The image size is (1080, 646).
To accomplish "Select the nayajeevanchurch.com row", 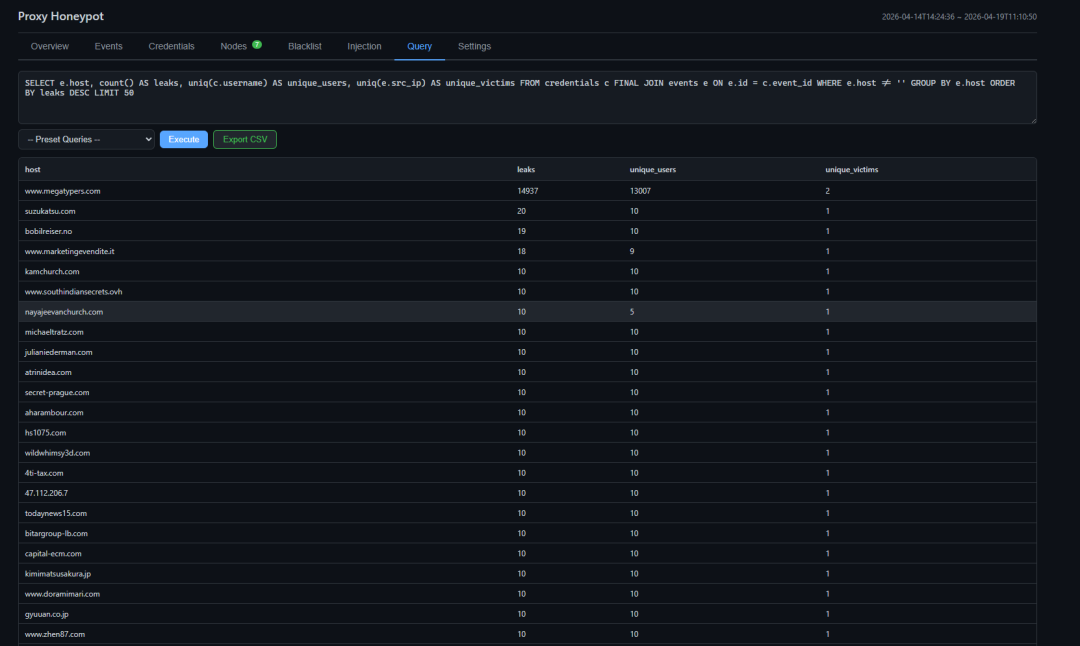I will pyautogui.click(x=527, y=312).
